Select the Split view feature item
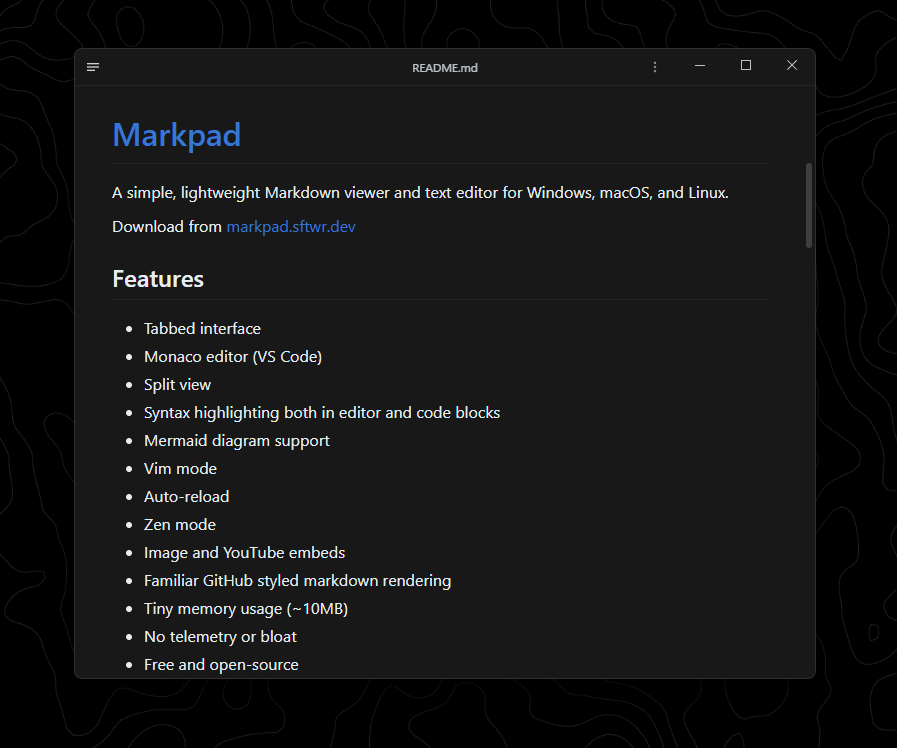Image resolution: width=897 pixels, height=748 pixels. tap(177, 384)
